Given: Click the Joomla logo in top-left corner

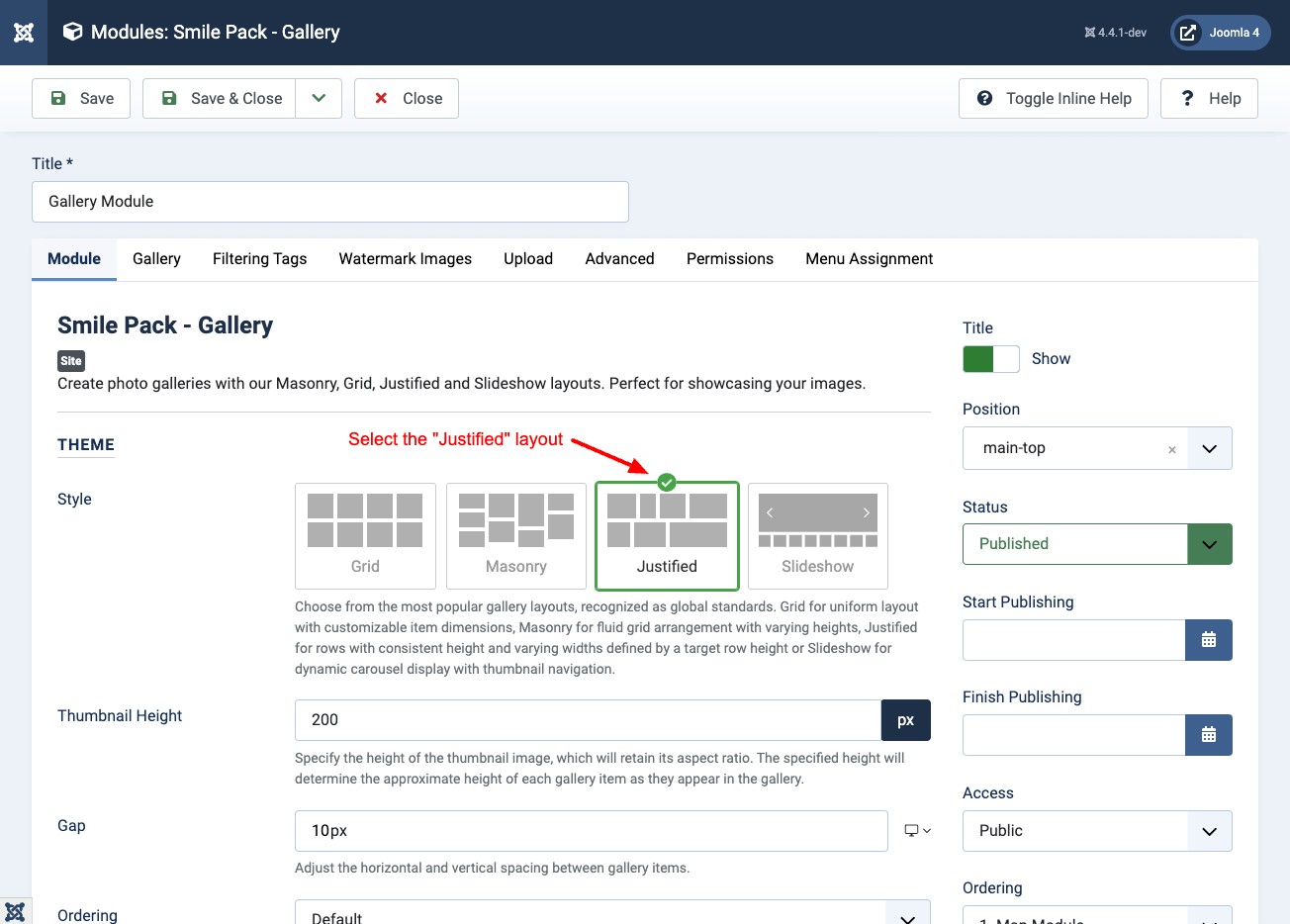Looking at the screenshot, I should pyautogui.click(x=24, y=33).
